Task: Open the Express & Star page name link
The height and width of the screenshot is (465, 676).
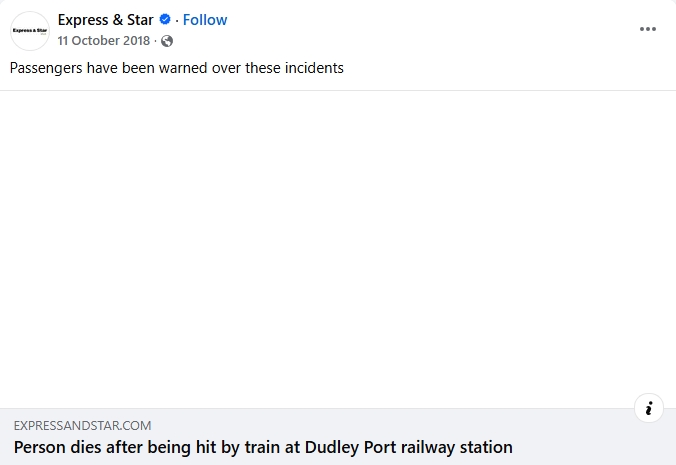Action: [105, 20]
